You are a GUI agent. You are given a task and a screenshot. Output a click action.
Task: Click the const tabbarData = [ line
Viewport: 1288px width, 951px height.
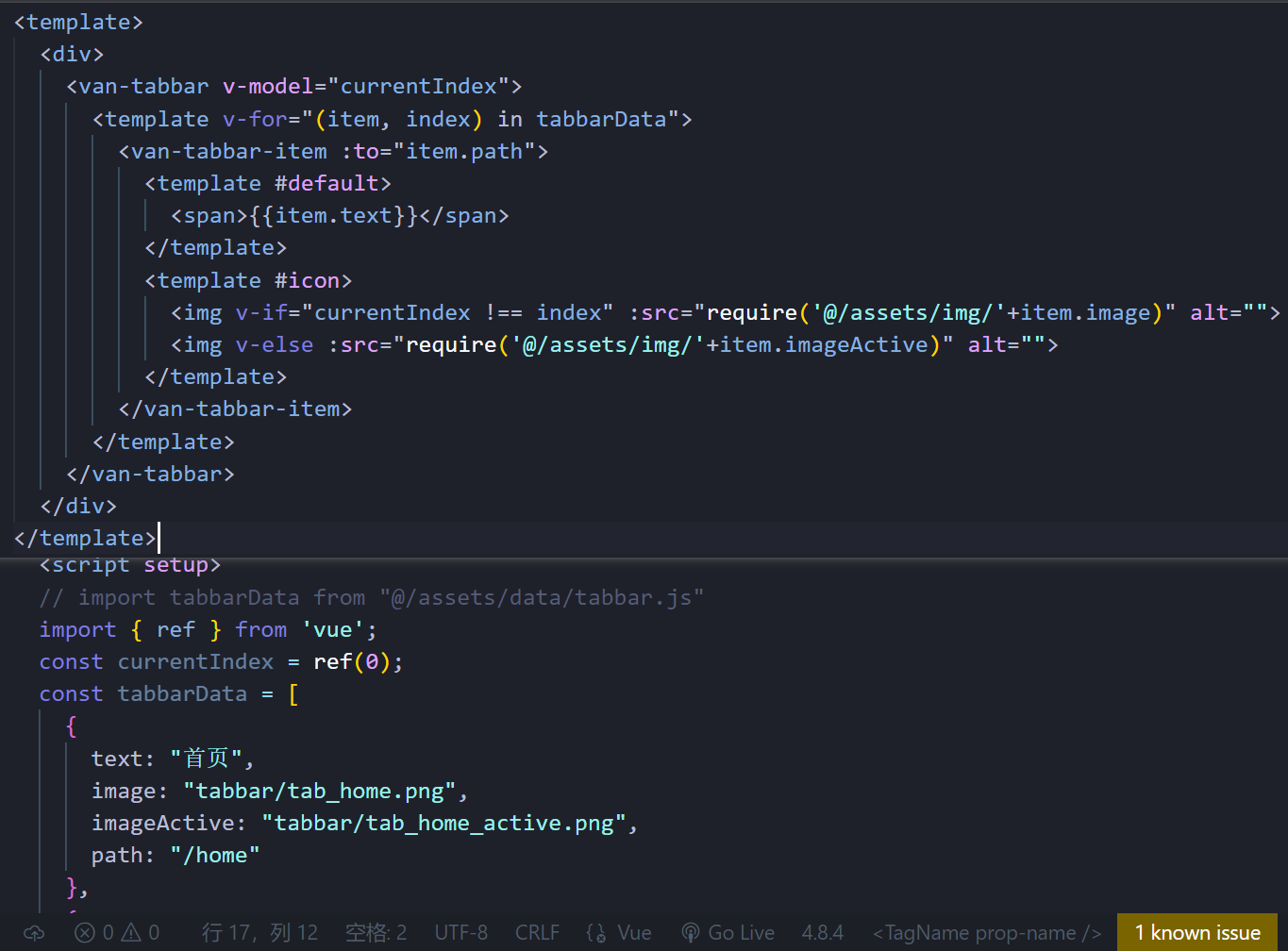[x=170, y=693]
